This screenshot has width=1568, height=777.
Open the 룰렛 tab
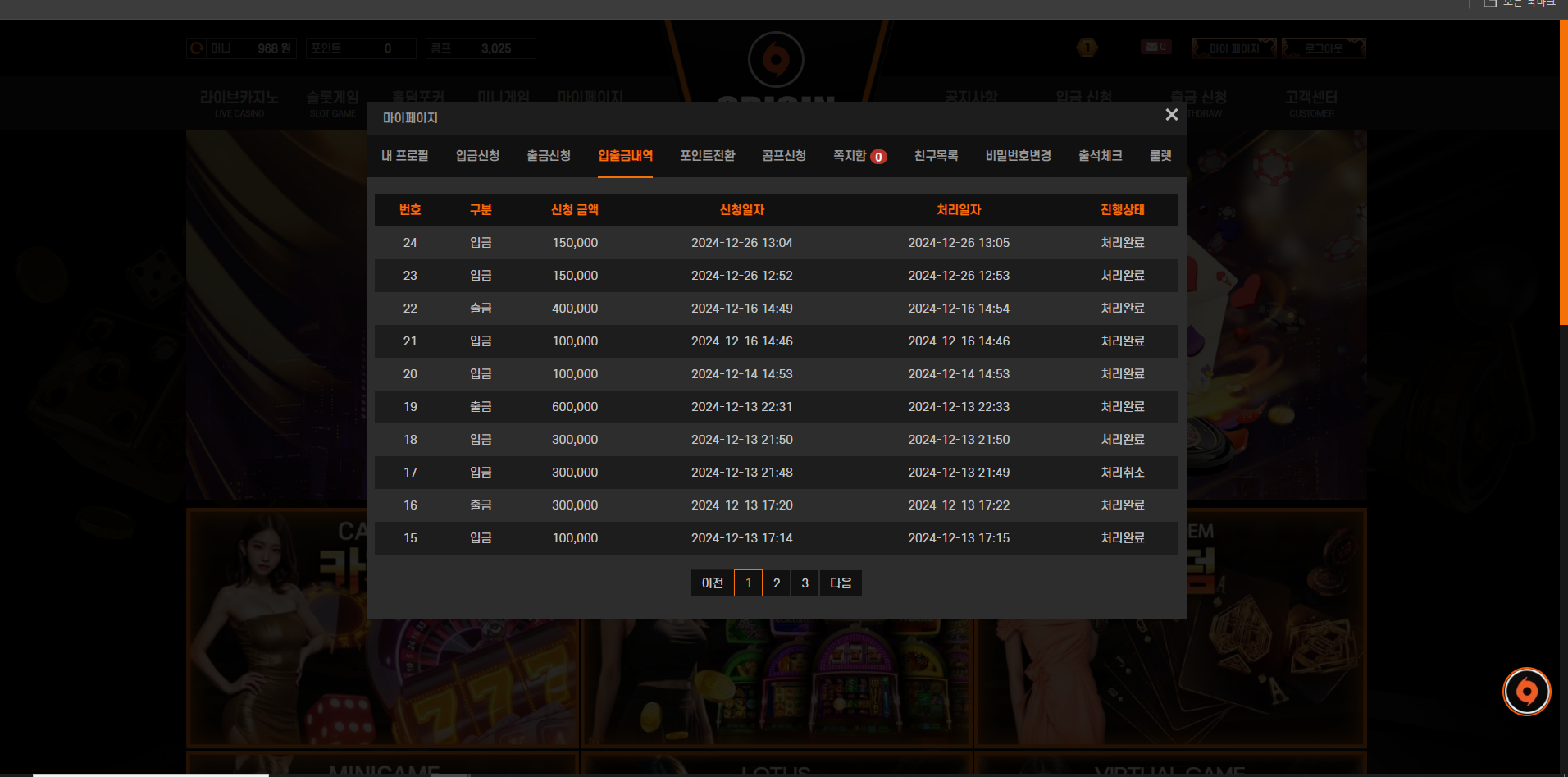pyautogui.click(x=1160, y=155)
